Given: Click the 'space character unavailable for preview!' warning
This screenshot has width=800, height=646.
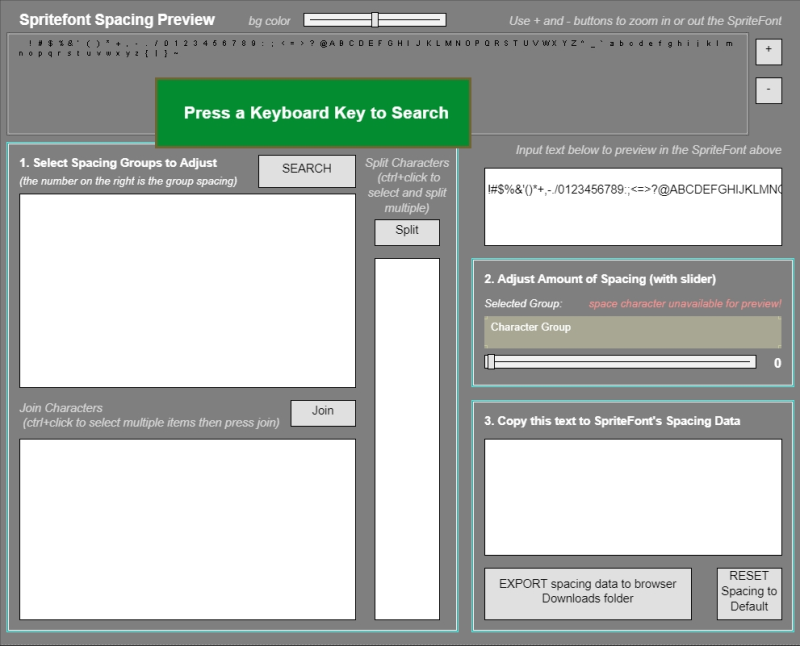Looking at the screenshot, I should pos(685,304).
